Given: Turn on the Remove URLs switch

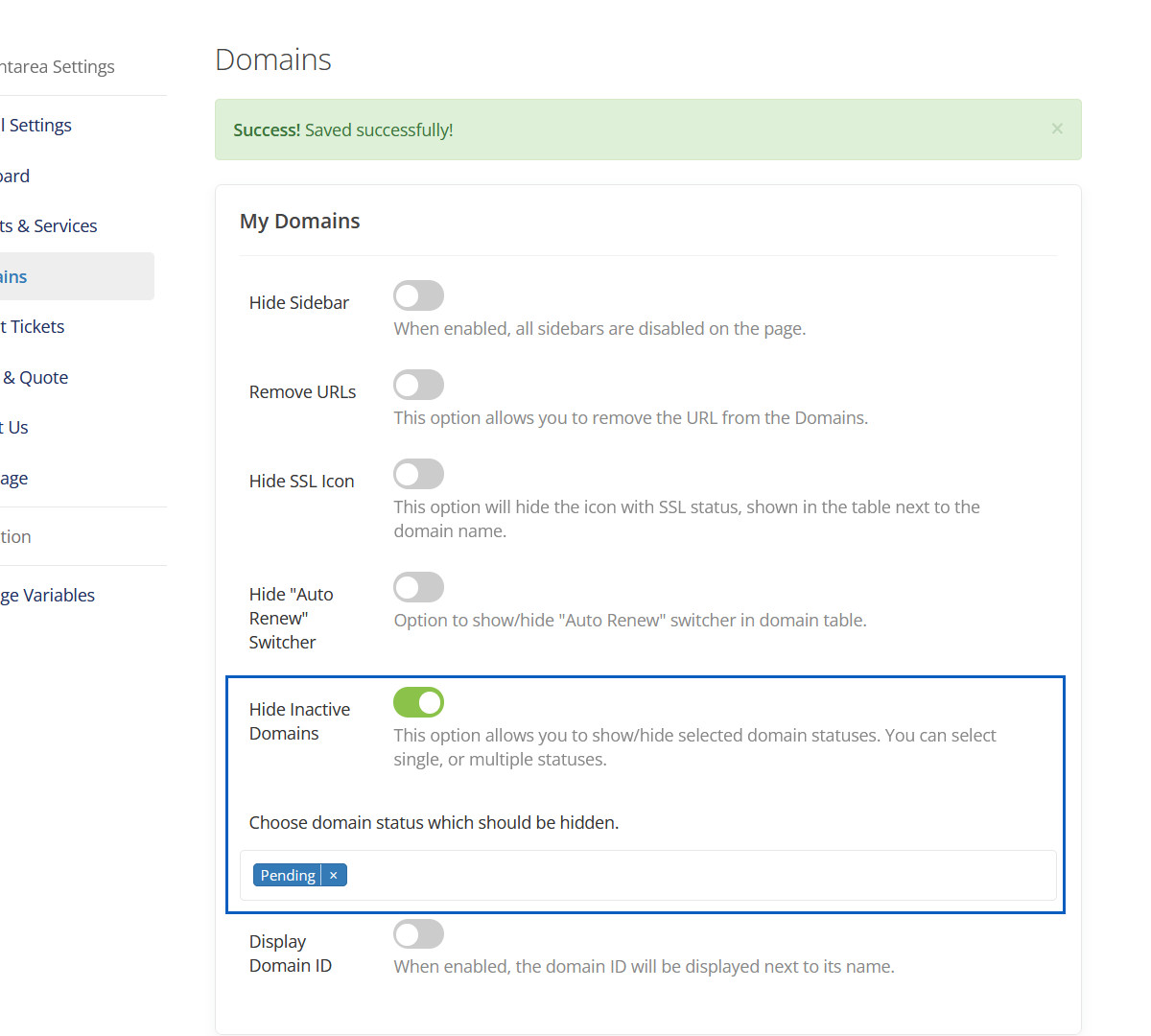Looking at the screenshot, I should click(418, 385).
